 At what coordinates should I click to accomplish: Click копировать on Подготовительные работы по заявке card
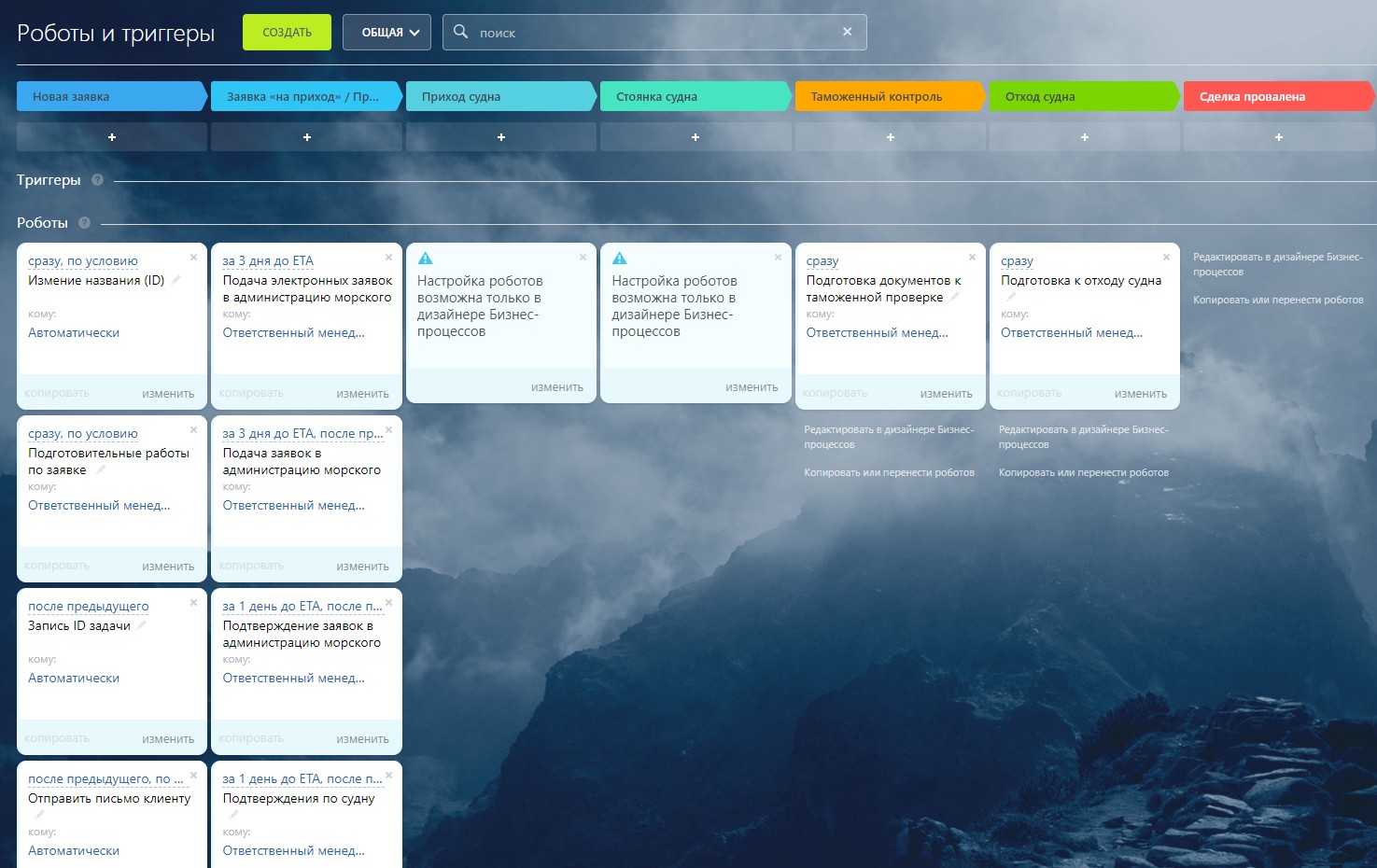coord(57,566)
